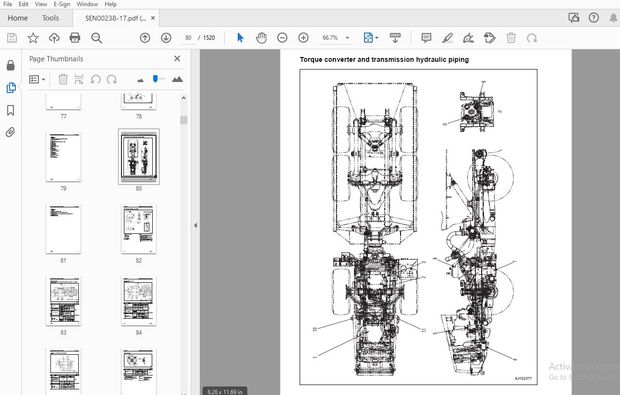
Task: Open the Help menu
Action: pyautogui.click(x=111, y=4)
